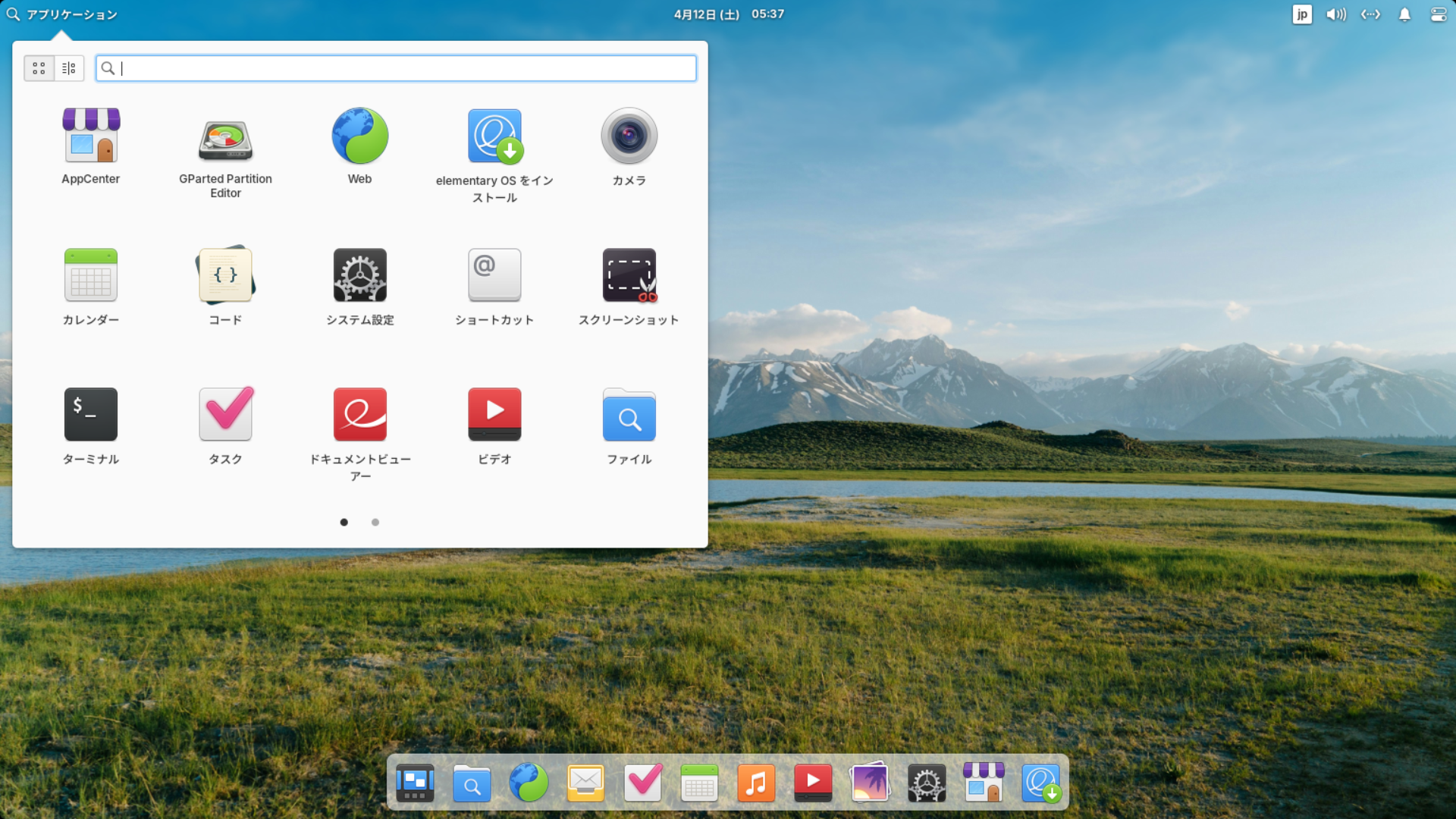The image size is (1456, 819).
Task: Launch the スクリーンショット tool
Action: click(x=629, y=276)
